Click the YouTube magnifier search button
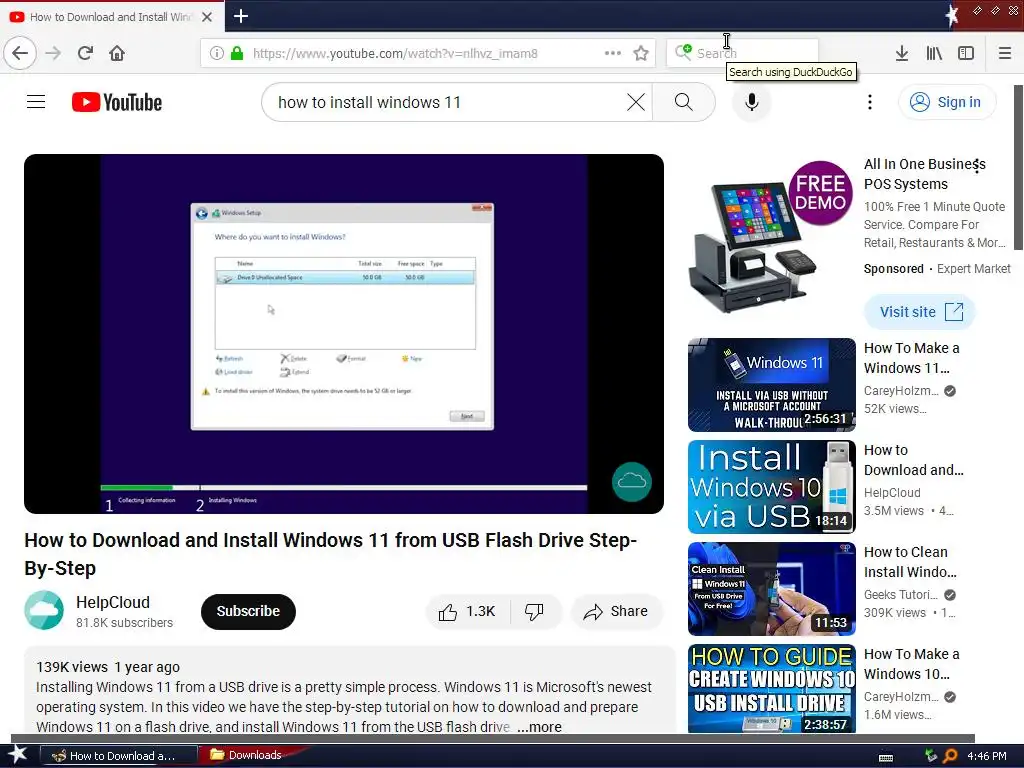The width and height of the screenshot is (1024, 768). [x=684, y=102]
